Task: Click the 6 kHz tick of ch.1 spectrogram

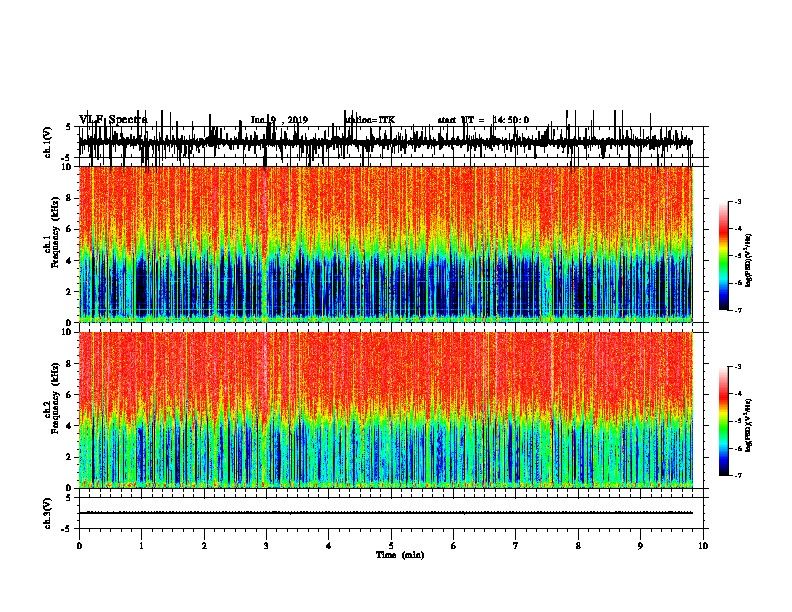Action: click(69, 229)
